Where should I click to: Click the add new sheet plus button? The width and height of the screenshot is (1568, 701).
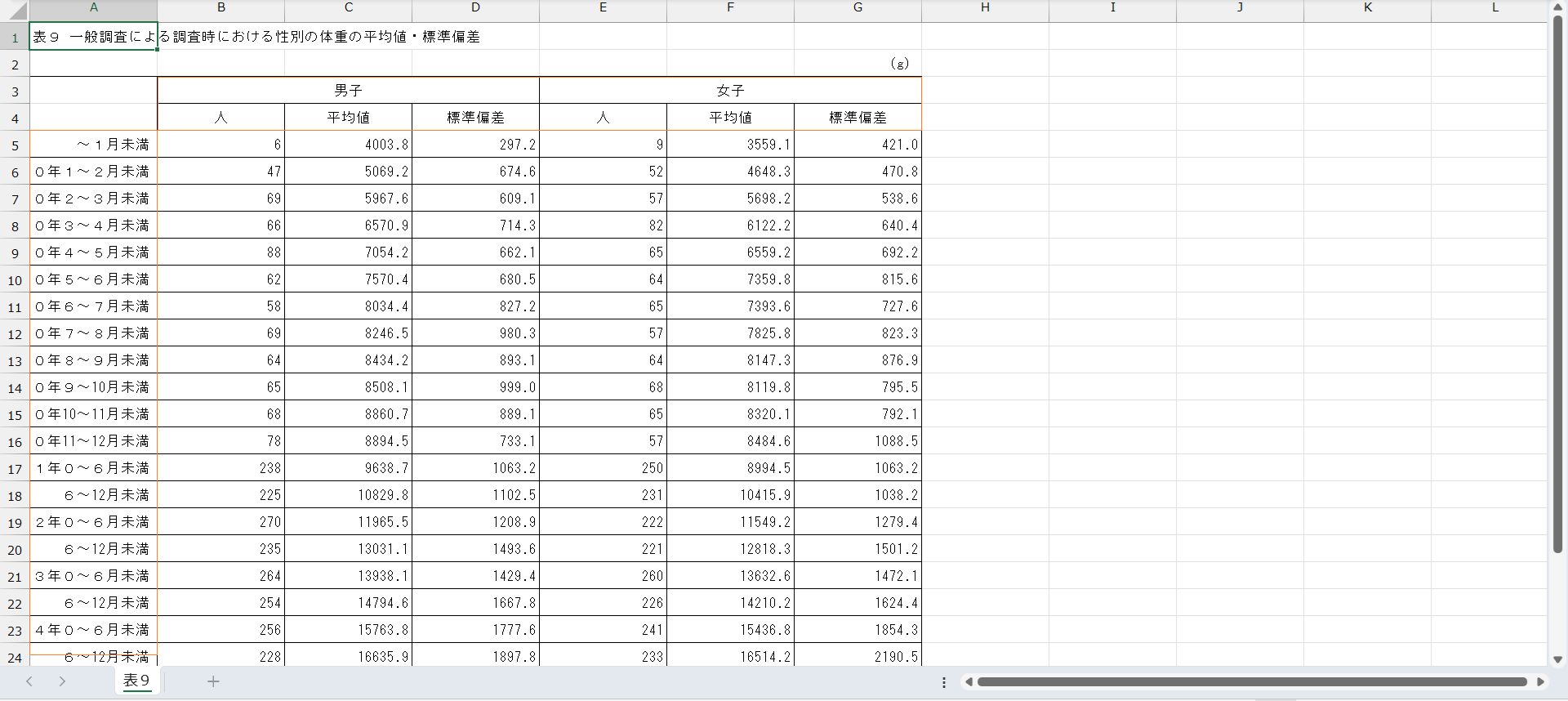coord(213,681)
